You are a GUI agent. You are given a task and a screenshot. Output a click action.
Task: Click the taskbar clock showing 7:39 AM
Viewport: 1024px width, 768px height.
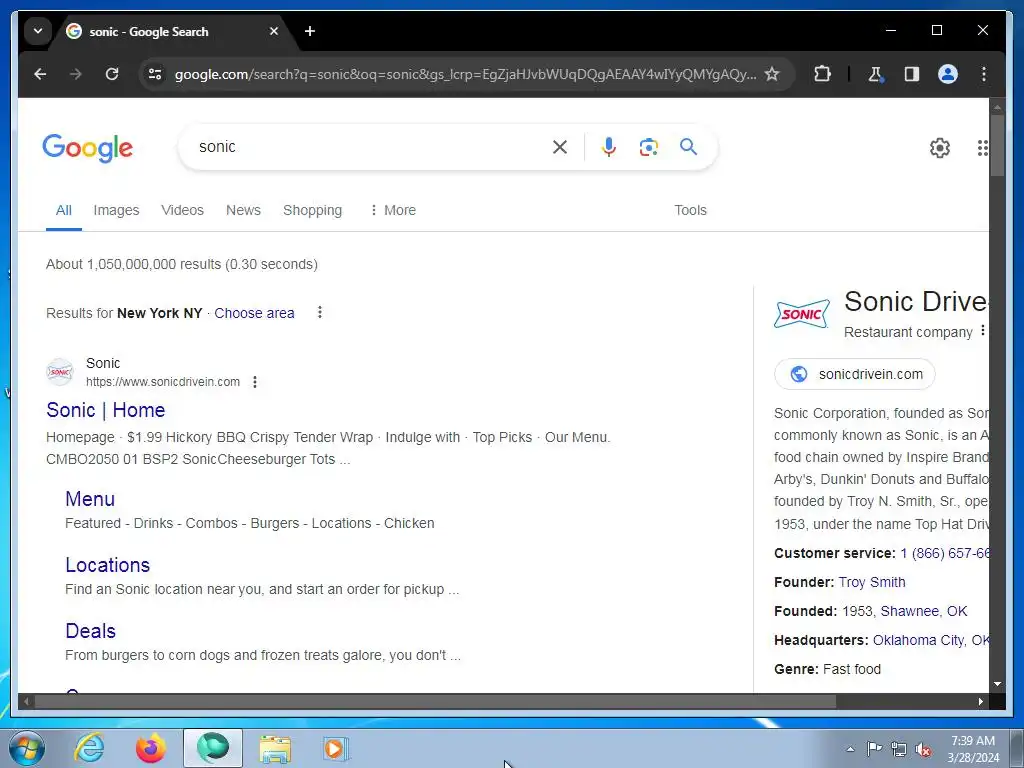(x=973, y=749)
